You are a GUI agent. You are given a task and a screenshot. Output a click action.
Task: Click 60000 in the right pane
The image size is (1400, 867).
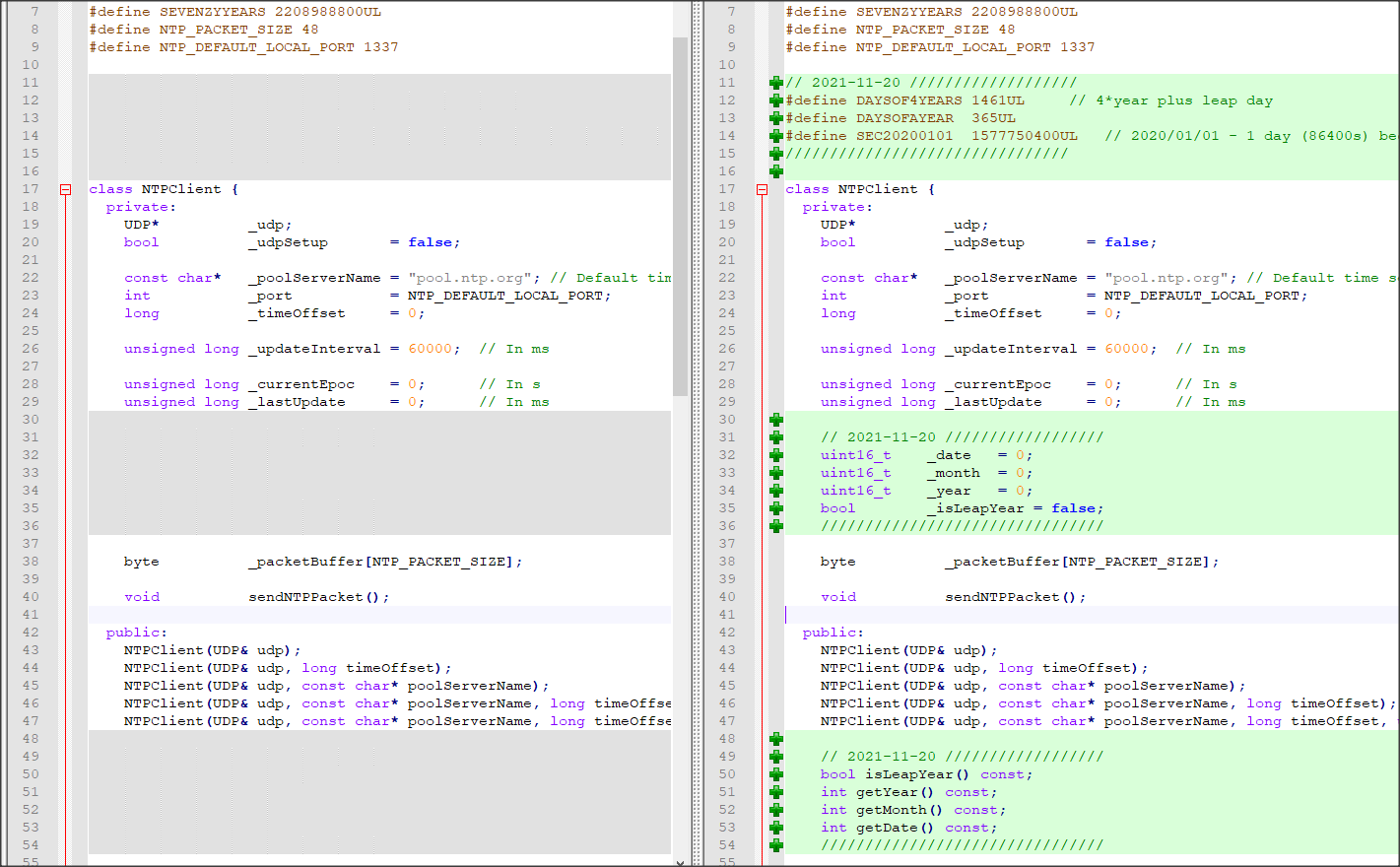click(x=1126, y=349)
